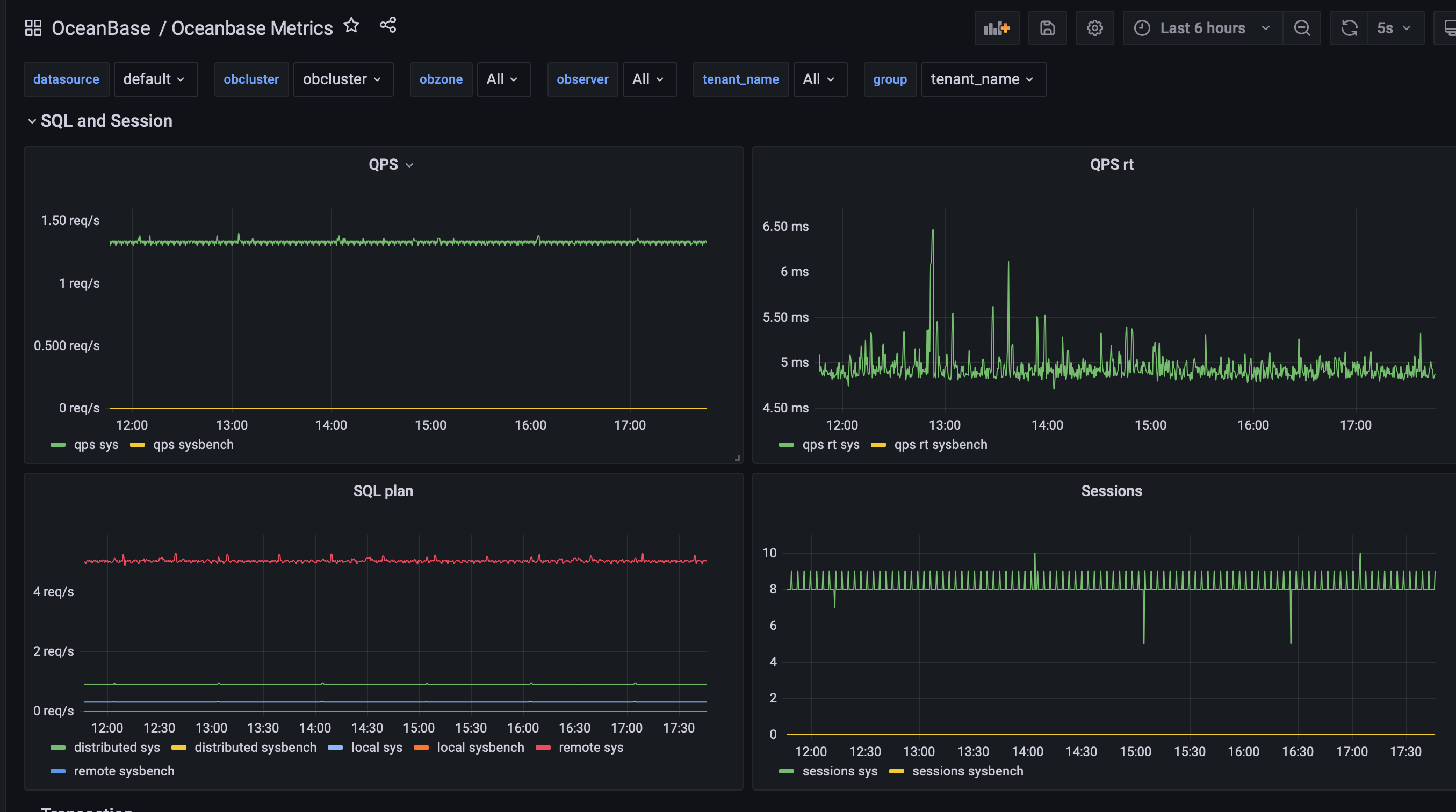Toggle qps sys series in QPS legend
The width and height of the screenshot is (1456, 812).
pyautogui.click(x=96, y=445)
